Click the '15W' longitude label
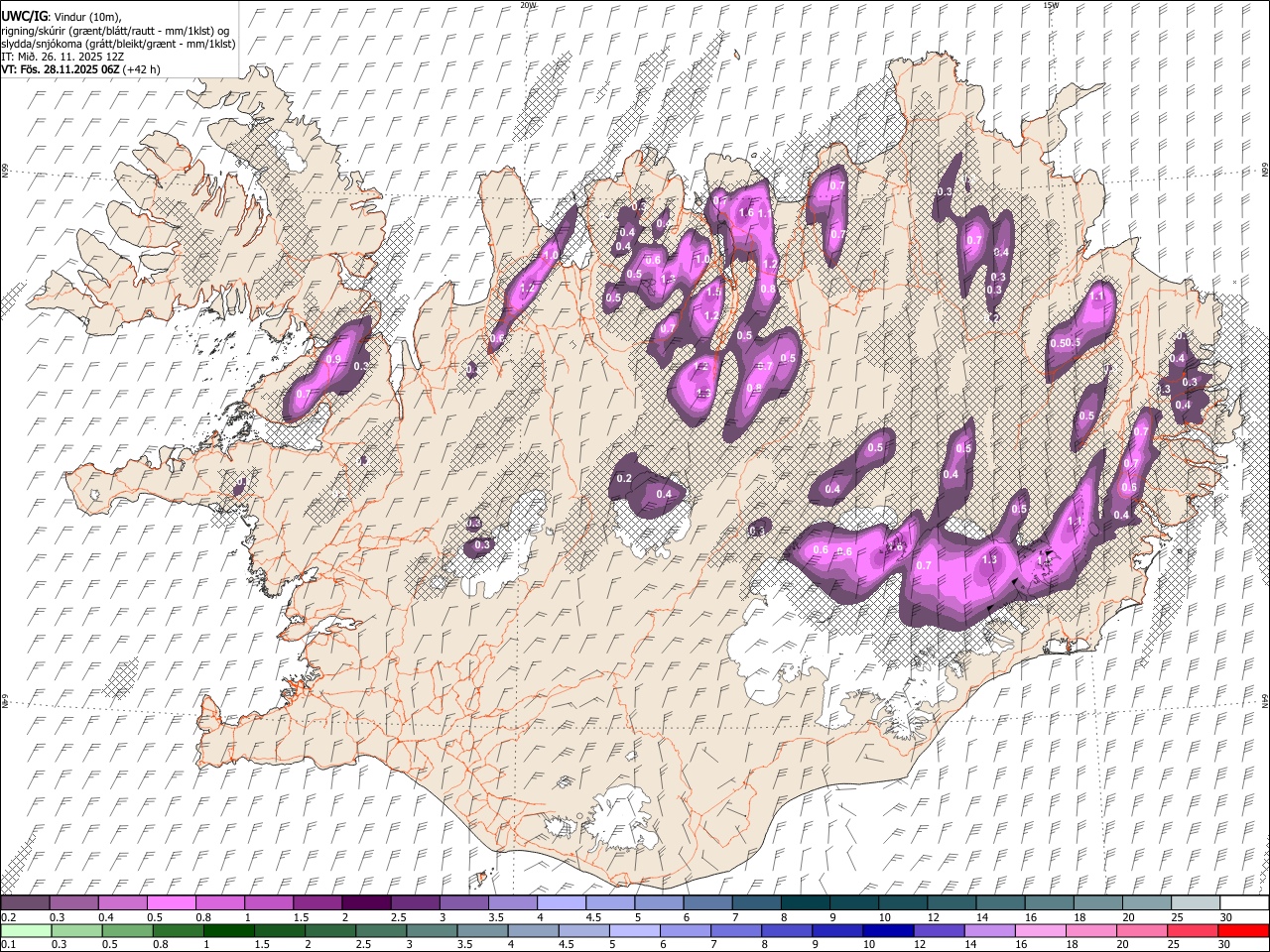Image resolution: width=1270 pixels, height=952 pixels. 1051,5
